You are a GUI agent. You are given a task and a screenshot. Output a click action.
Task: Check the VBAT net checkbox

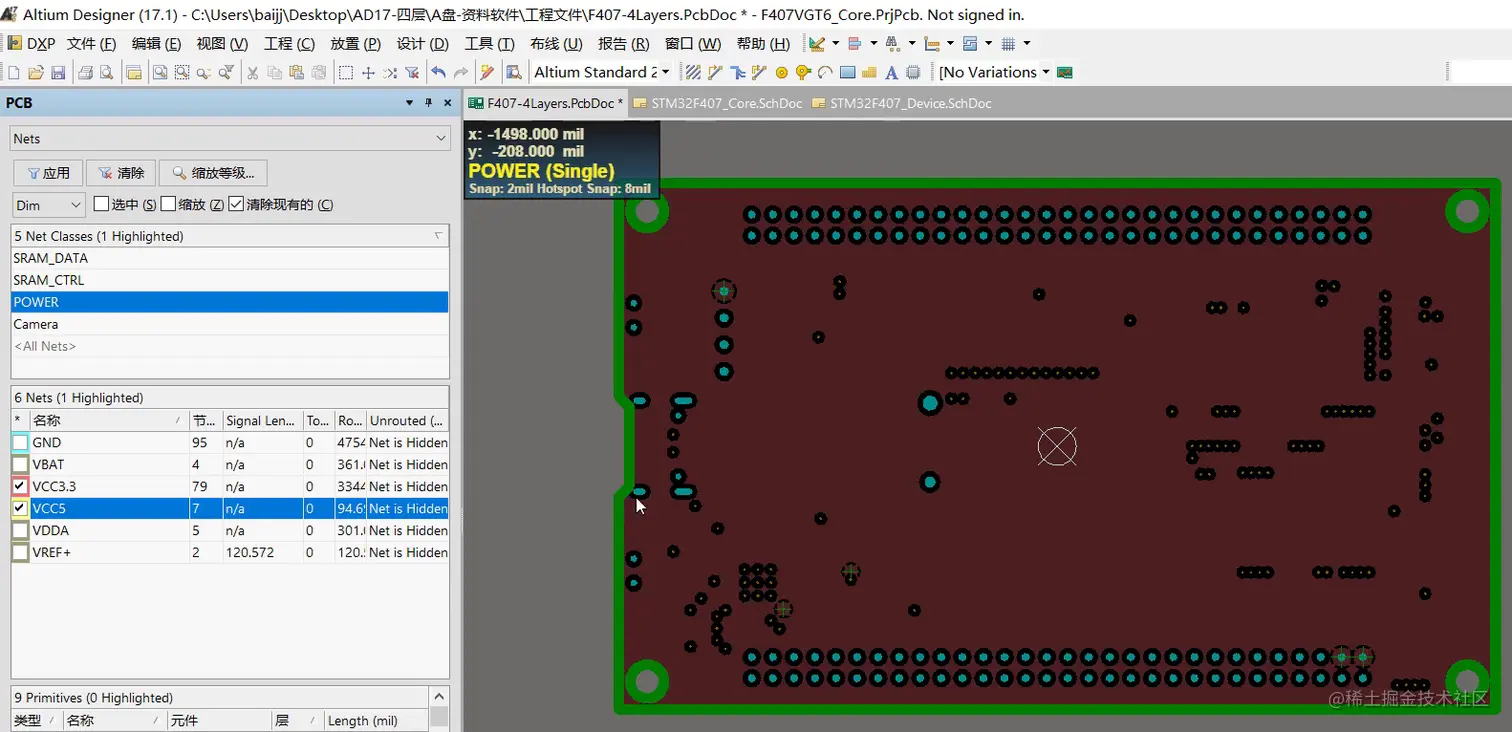(21, 464)
